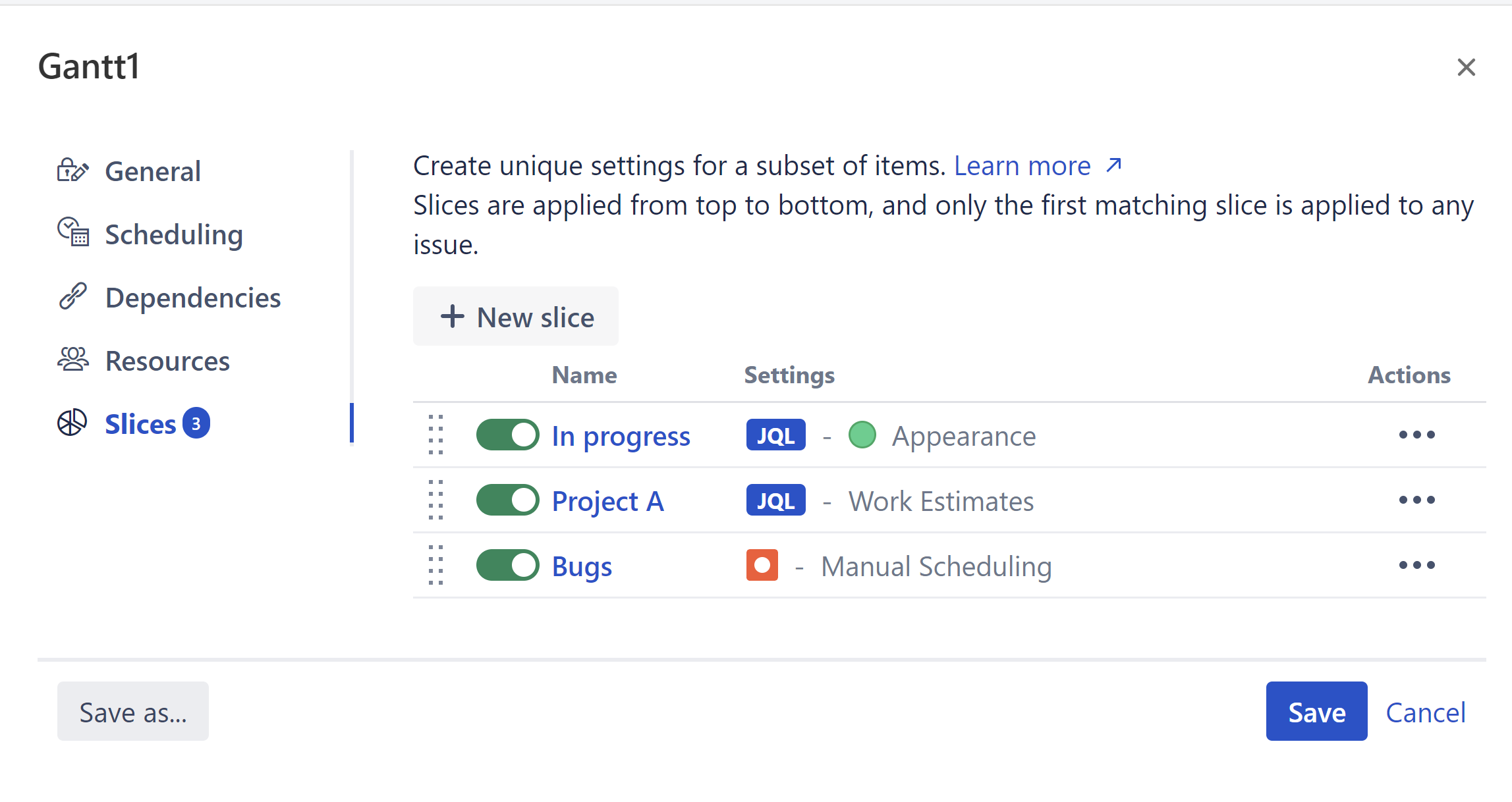The image size is (1512, 802).
Task: Click the green Appearance color swatch
Action: tap(862, 435)
